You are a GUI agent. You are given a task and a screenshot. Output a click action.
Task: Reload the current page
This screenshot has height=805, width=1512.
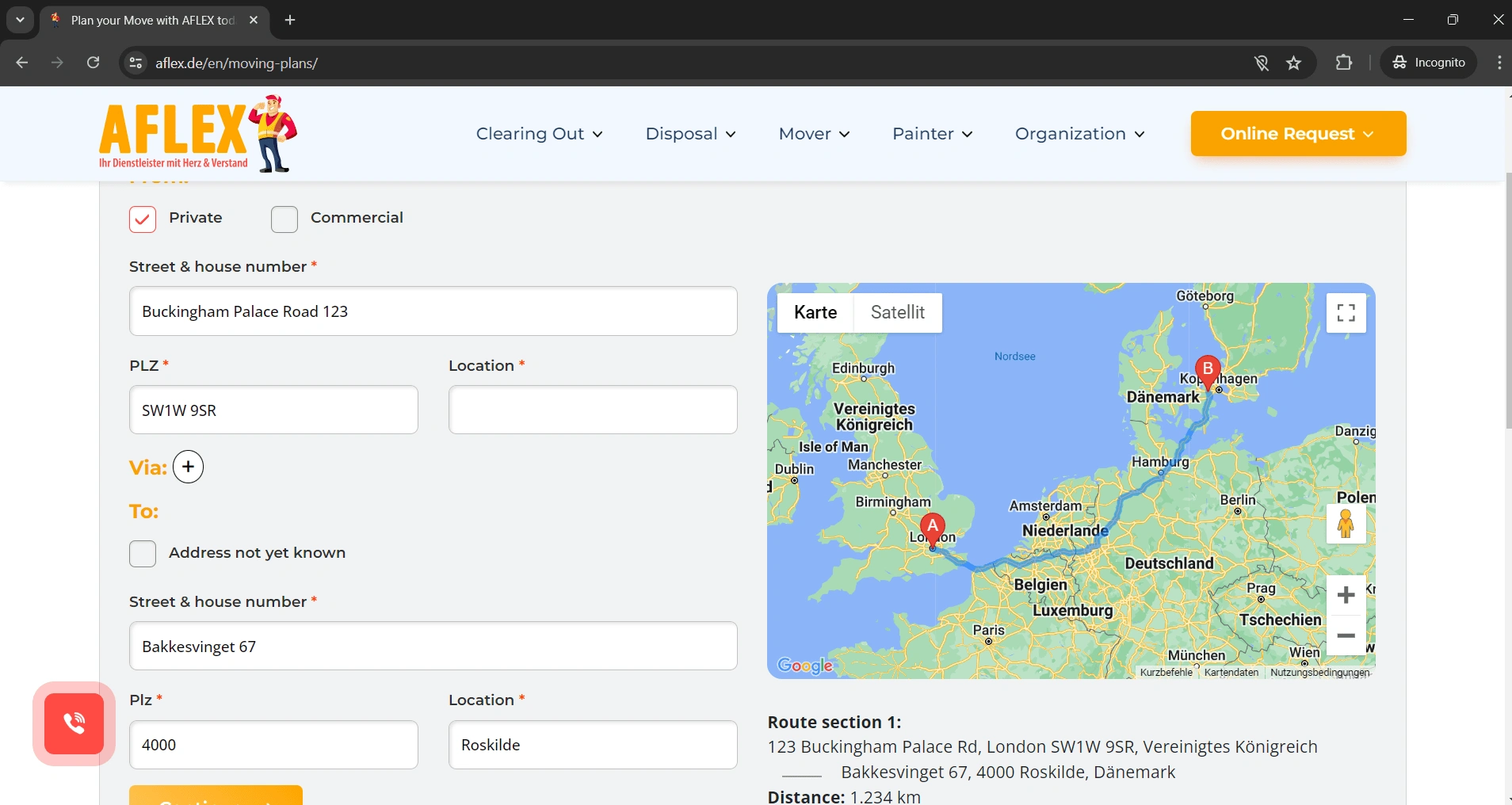94,63
